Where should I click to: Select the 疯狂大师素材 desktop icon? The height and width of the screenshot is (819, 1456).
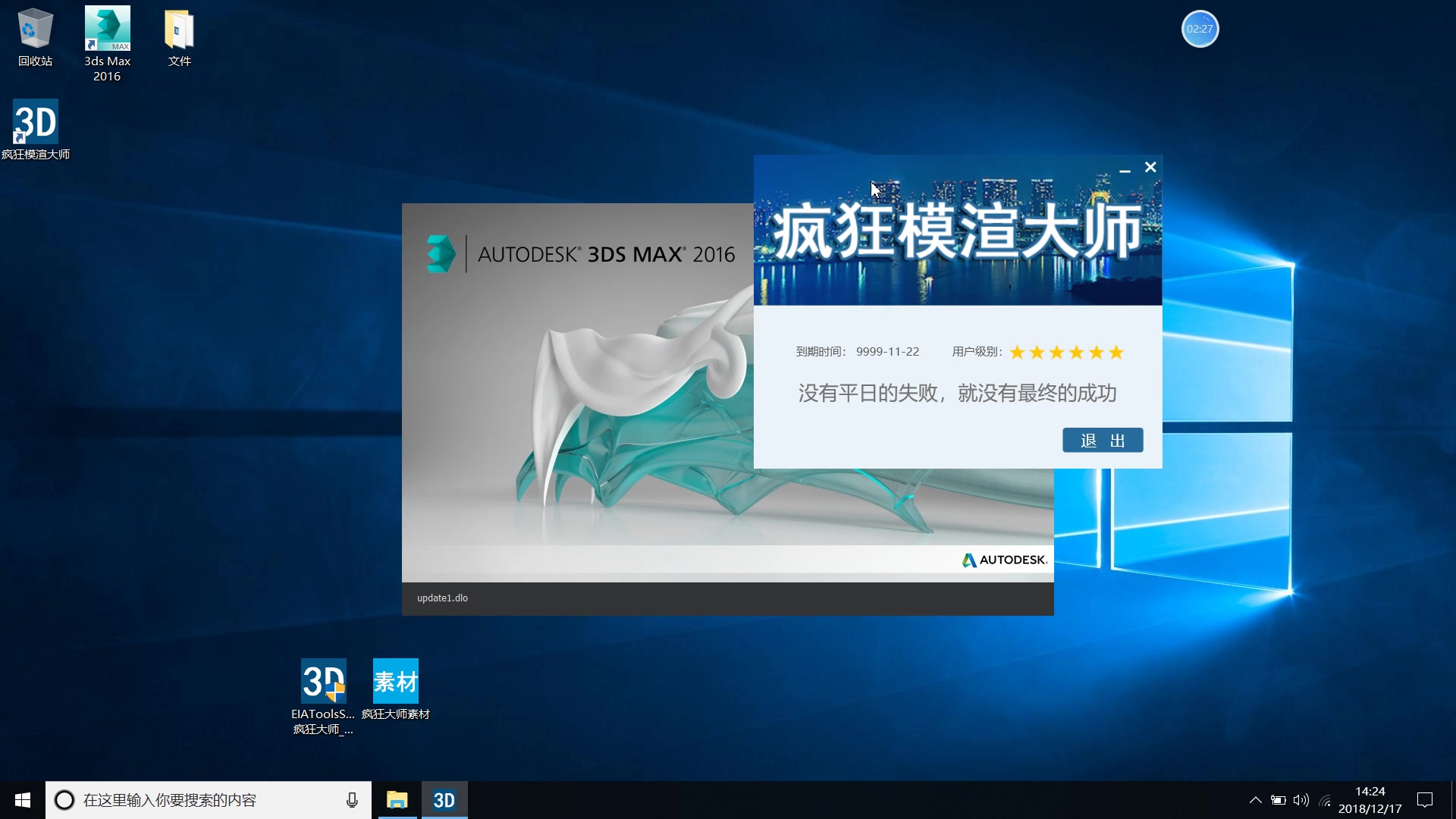click(395, 689)
